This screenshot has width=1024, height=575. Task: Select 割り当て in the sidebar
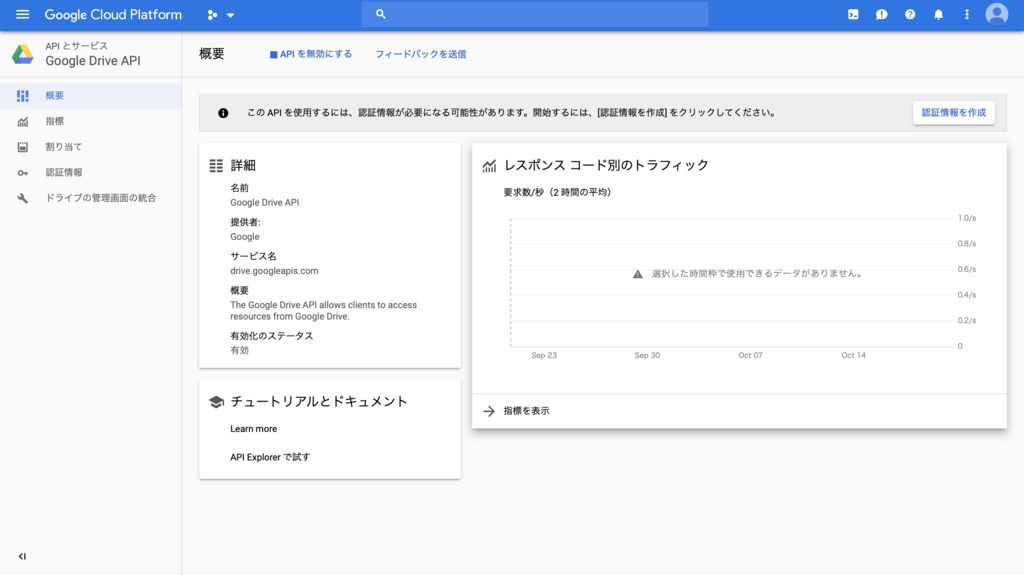pyautogui.click(x=91, y=147)
